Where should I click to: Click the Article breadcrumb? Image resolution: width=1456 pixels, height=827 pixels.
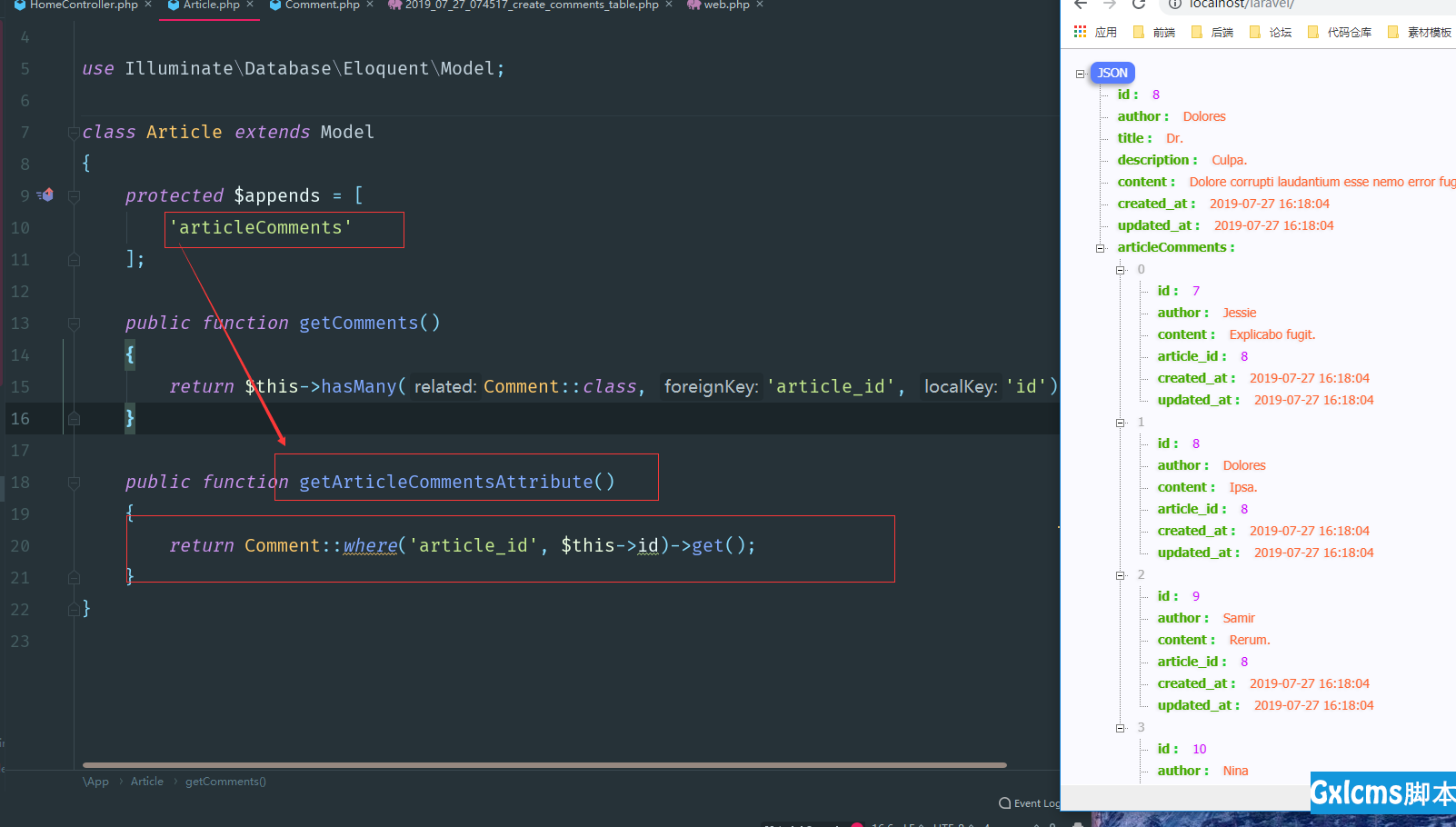coord(147,782)
